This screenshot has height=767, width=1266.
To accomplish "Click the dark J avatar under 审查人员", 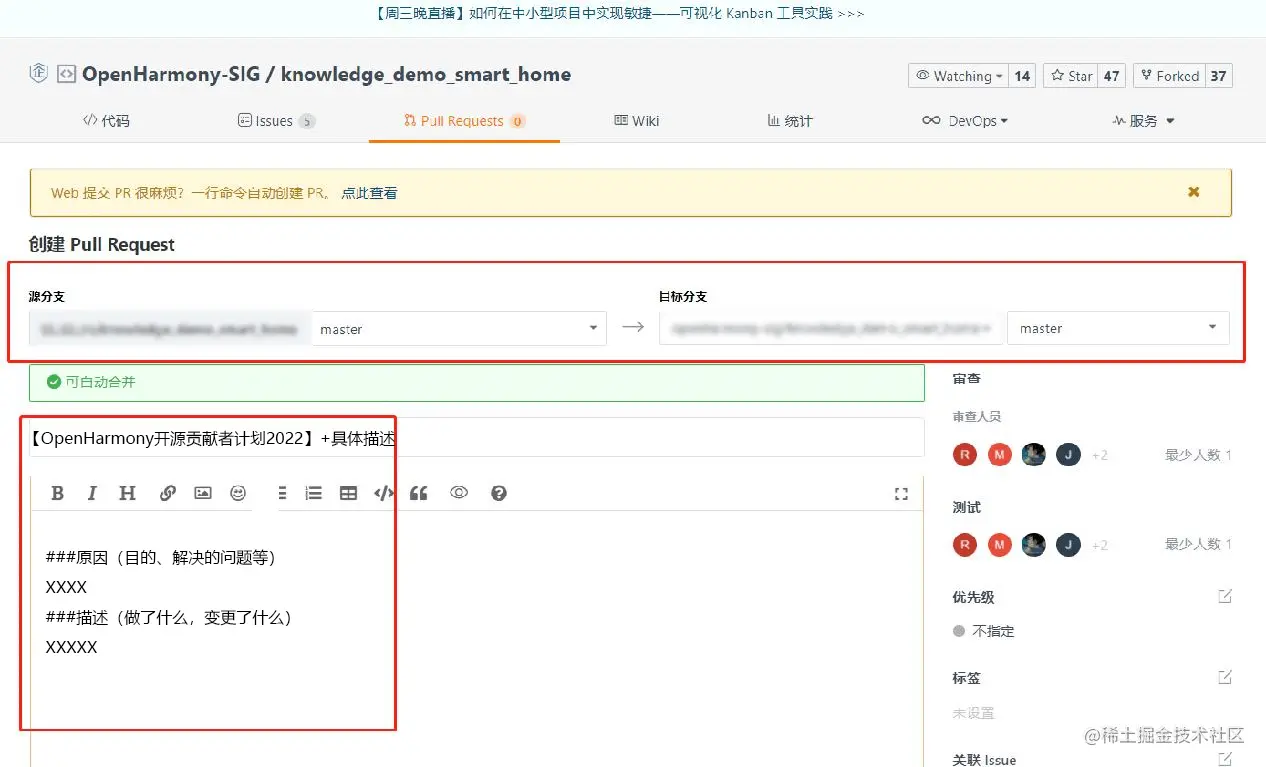I will [1068, 455].
